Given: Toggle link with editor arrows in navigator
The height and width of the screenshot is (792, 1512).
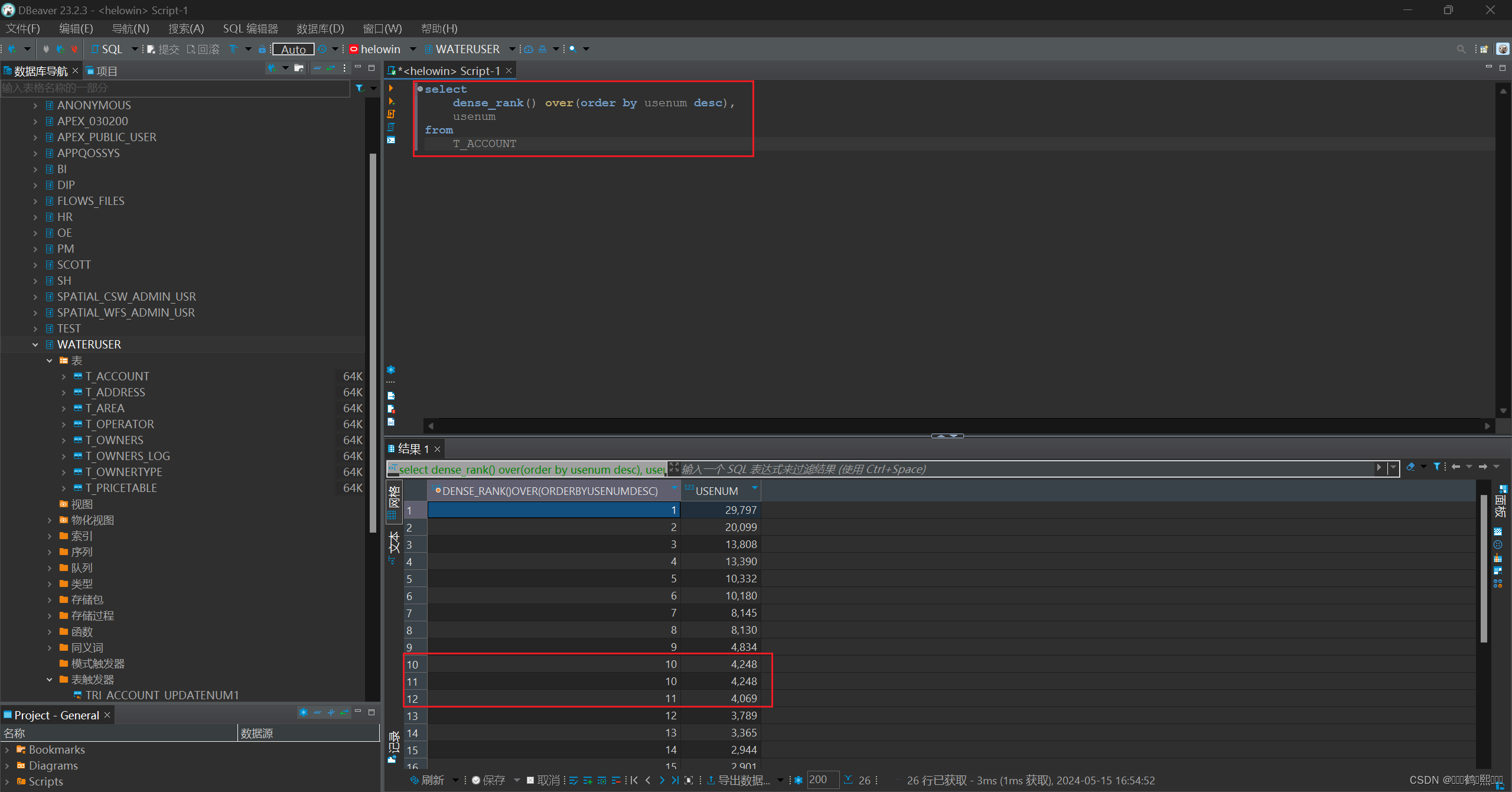Looking at the screenshot, I should (x=331, y=69).
